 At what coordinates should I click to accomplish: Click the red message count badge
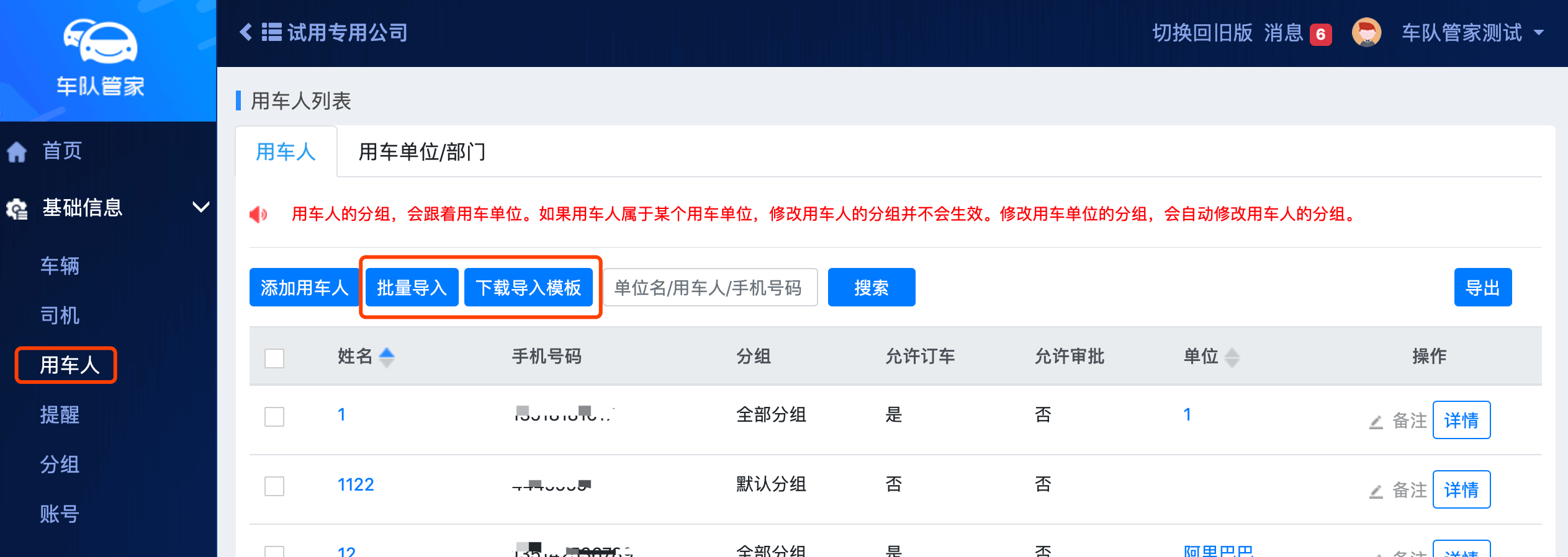coord(1320,34)
